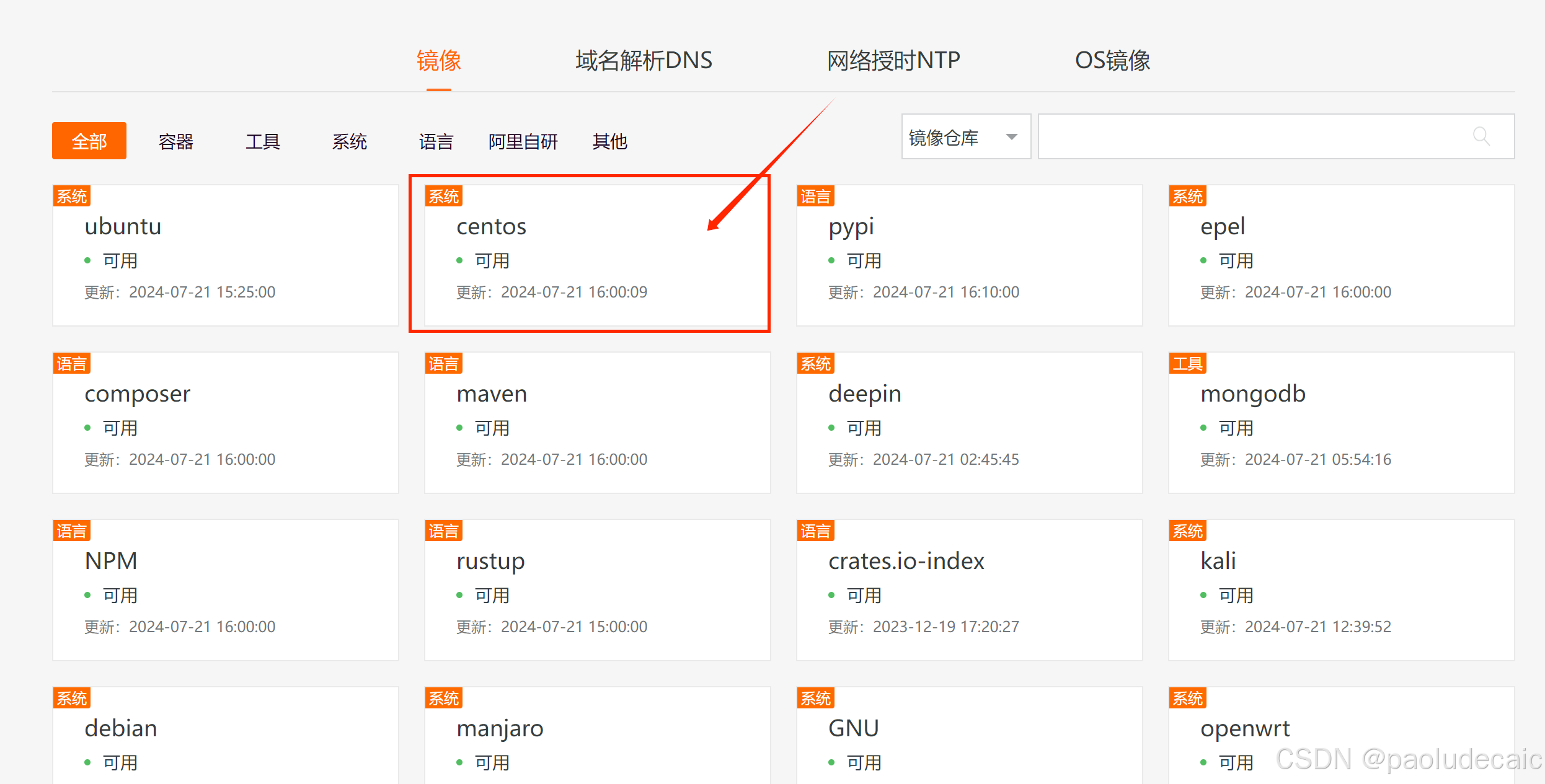
Task: Filter mirrors by 其他
Action: click(610, 141)
